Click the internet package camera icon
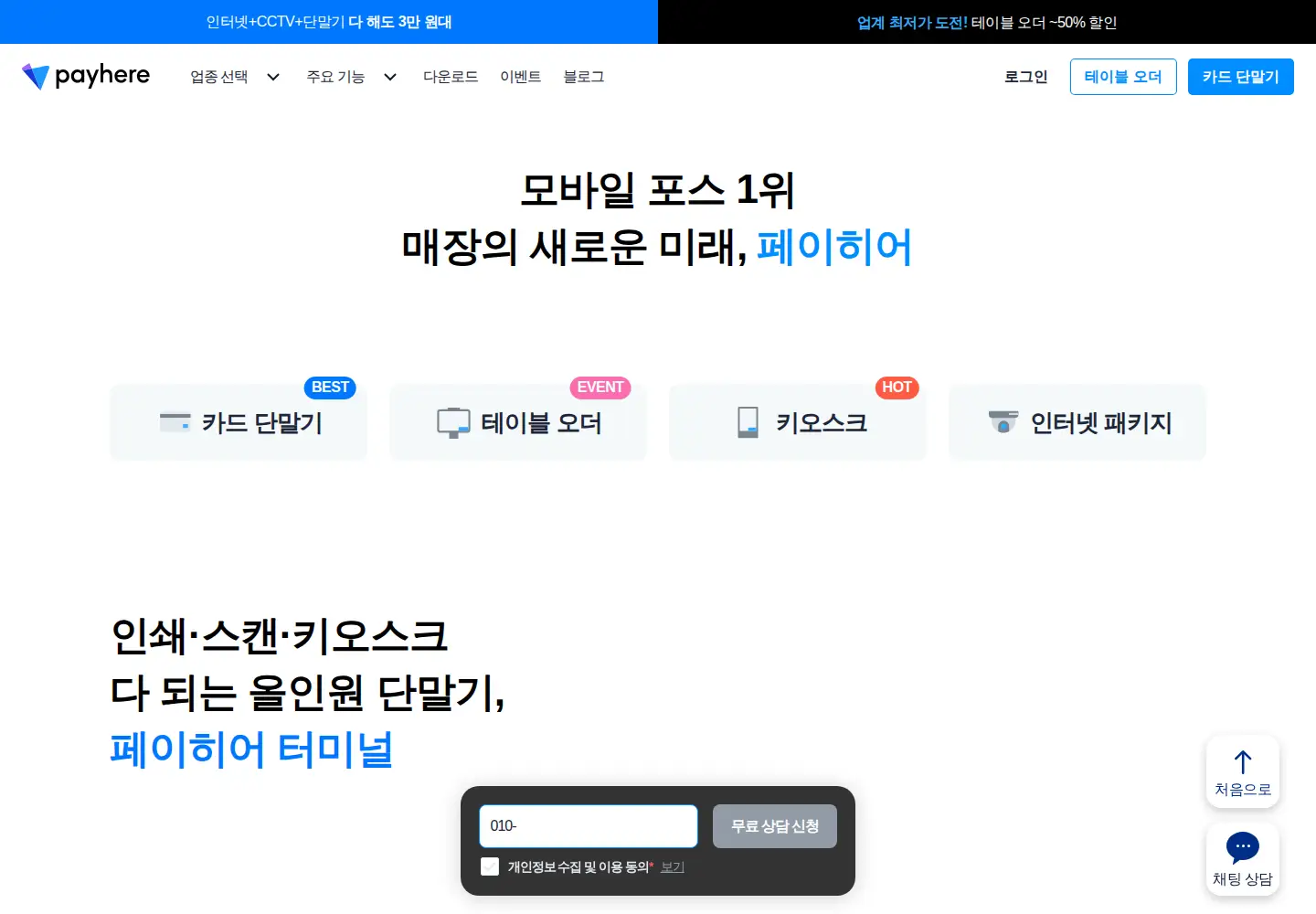 coord(1003,421)
